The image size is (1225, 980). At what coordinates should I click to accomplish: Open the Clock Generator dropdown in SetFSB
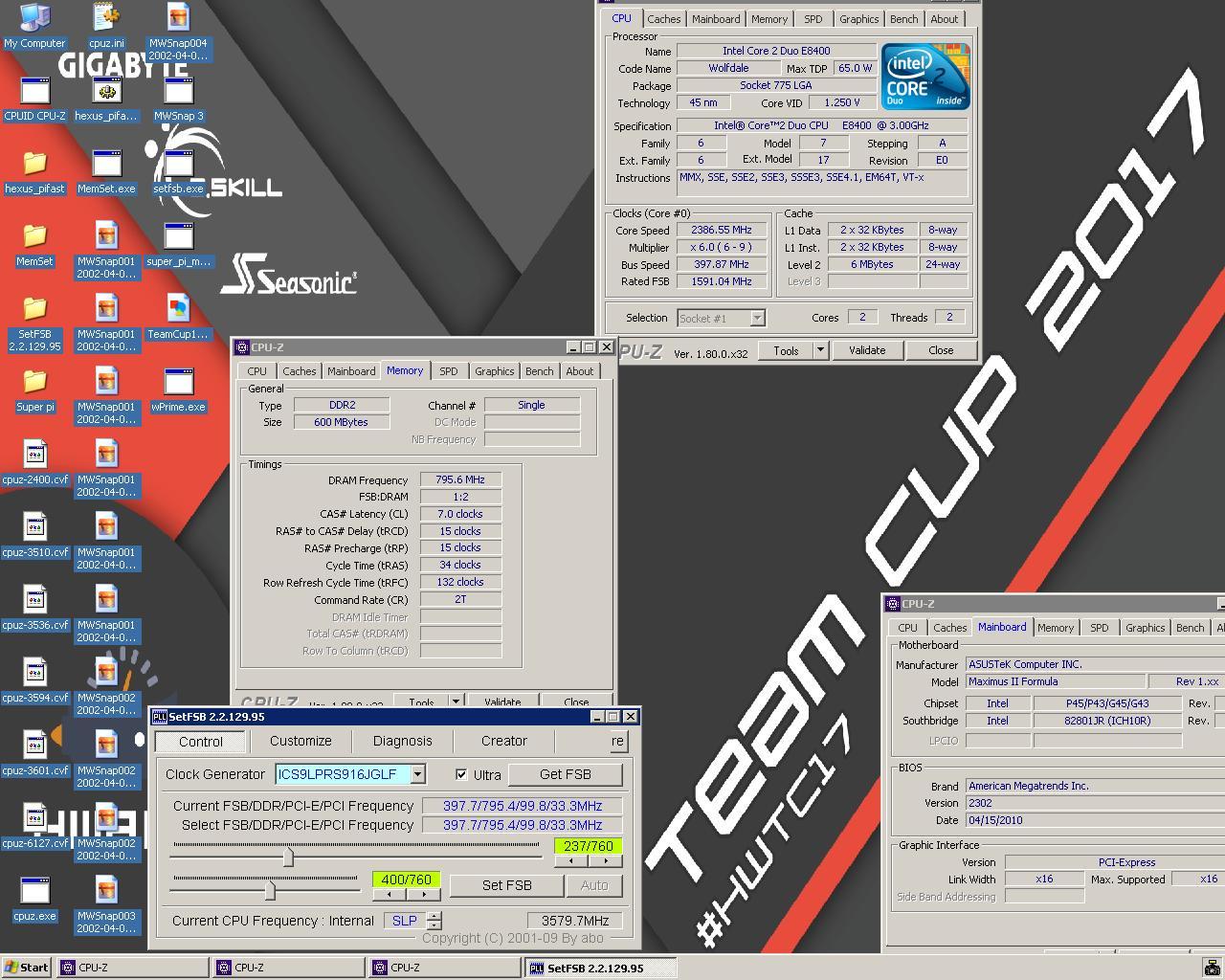418,774
